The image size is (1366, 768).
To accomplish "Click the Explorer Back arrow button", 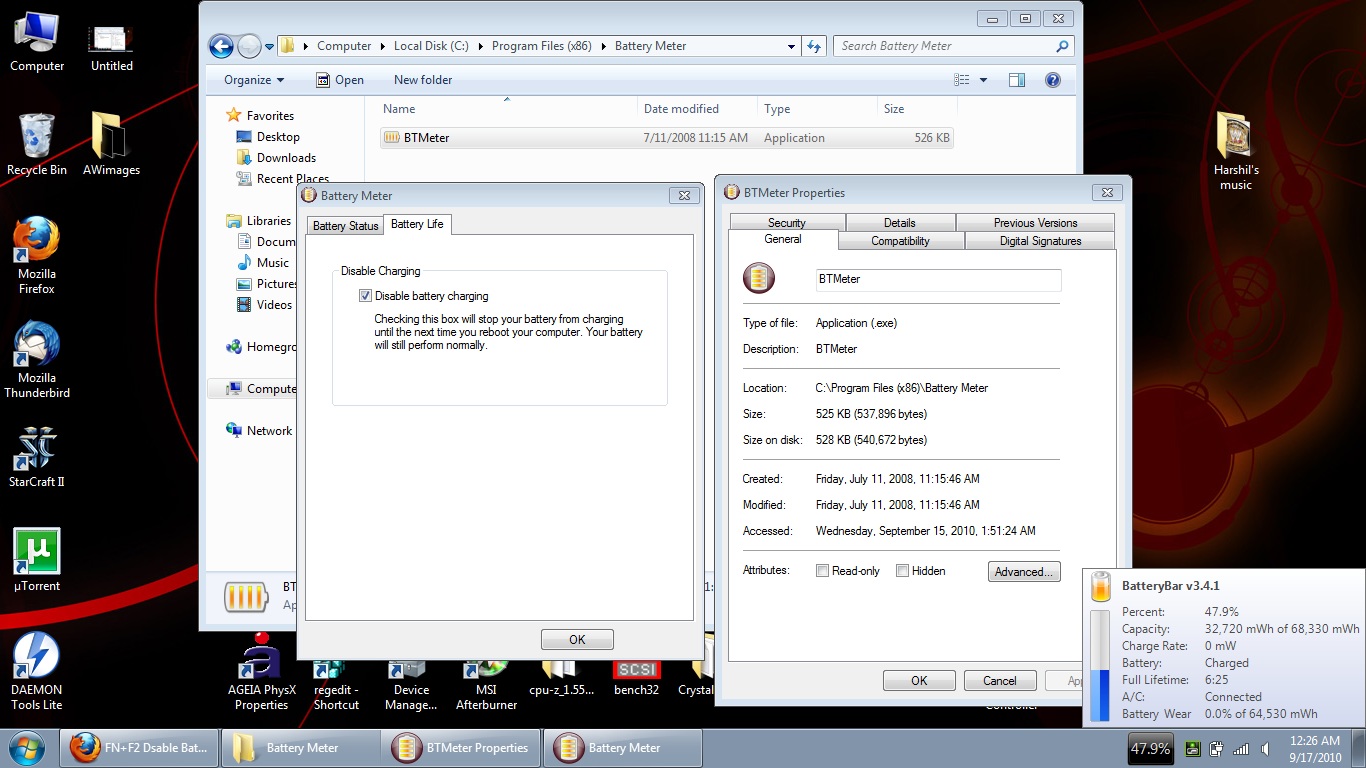I will (x=221, y=46).
